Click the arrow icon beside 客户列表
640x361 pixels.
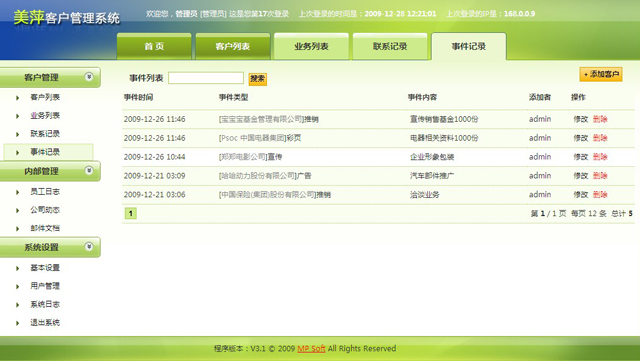click(18, 98)
